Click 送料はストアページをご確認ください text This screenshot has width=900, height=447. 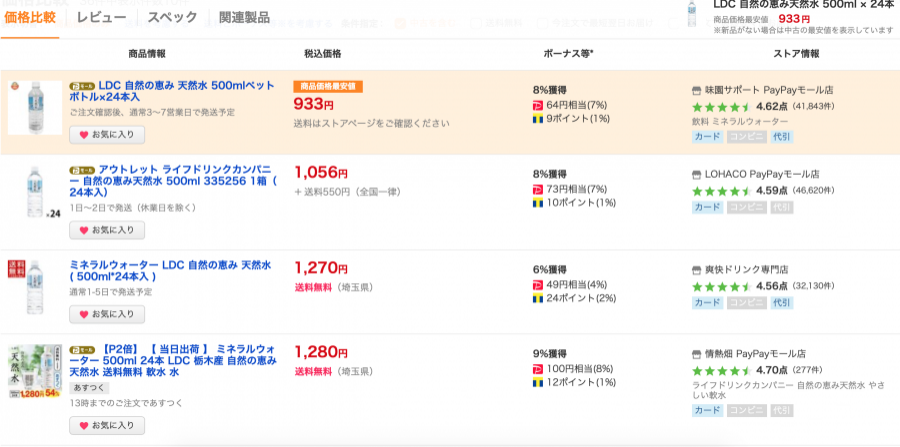coord(371,123)
